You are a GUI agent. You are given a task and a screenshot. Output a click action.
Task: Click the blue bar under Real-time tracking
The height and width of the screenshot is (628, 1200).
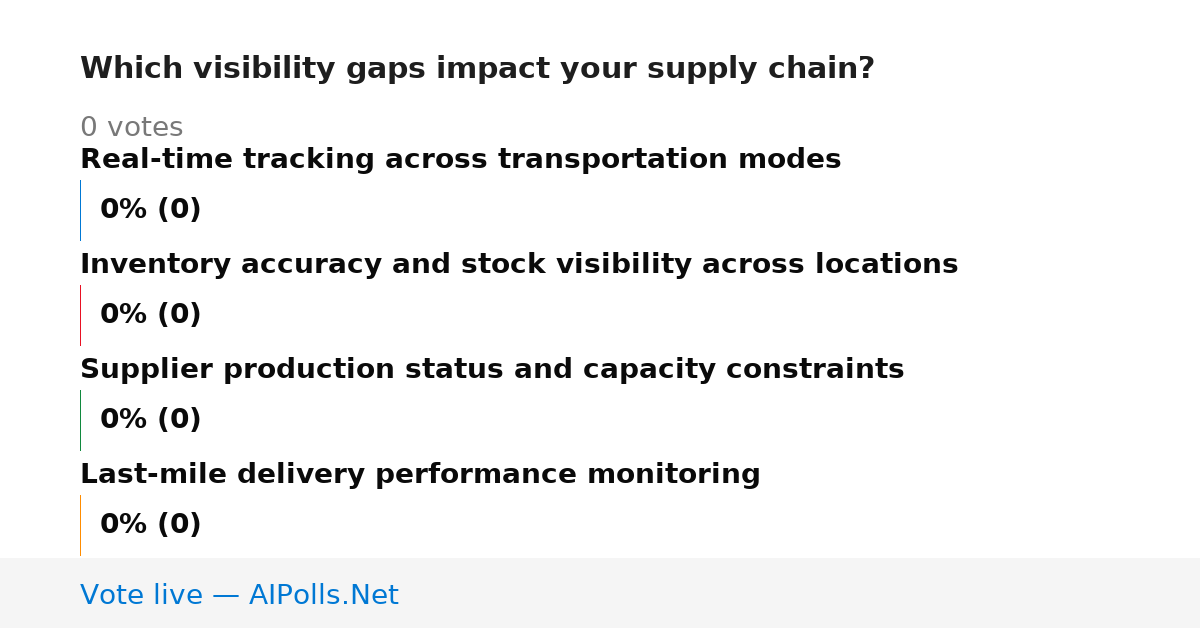80,210
